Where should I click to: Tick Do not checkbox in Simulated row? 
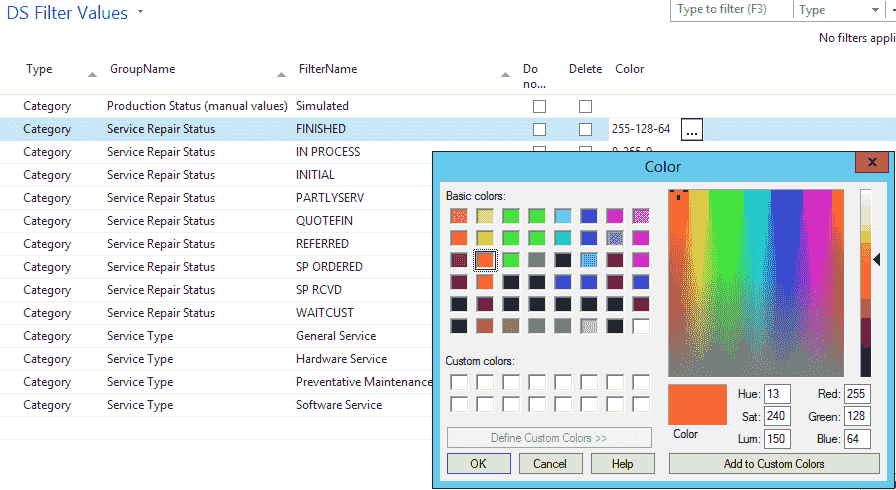pos(539,106)
